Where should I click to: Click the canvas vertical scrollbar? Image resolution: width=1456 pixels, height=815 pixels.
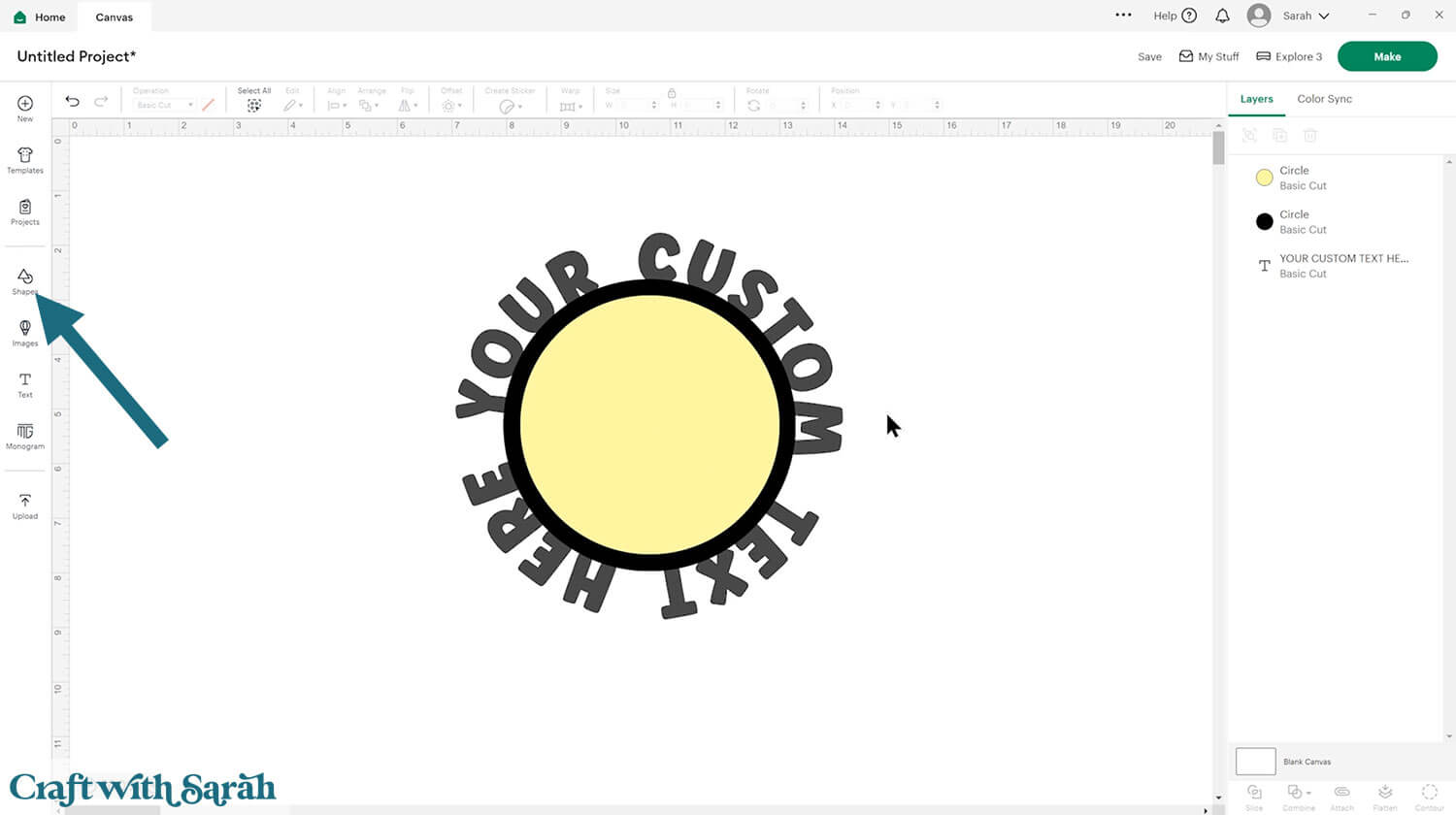point(1218,147)
